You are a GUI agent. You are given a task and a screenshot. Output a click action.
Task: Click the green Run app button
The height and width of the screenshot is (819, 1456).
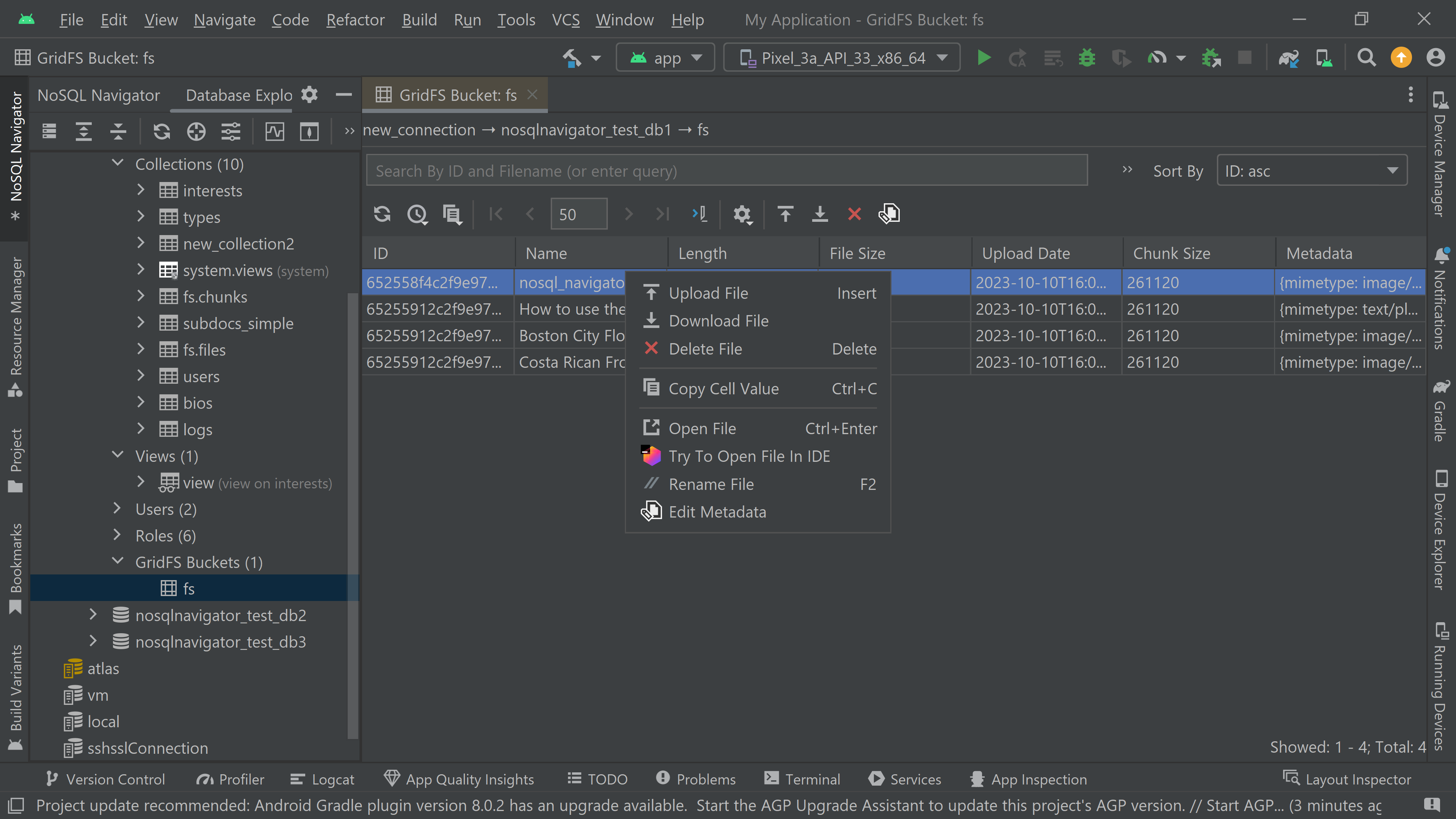(x=984, y=58)
